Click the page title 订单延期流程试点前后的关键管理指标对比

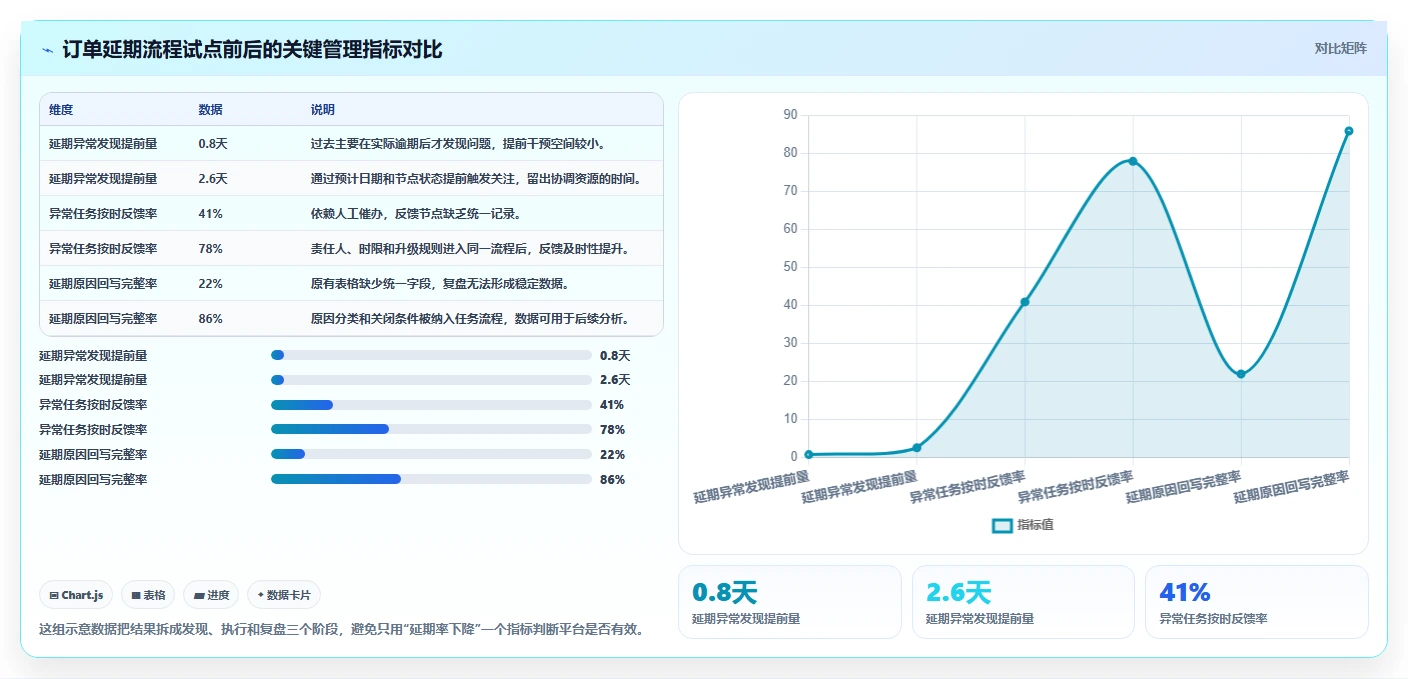click(252, 50)
